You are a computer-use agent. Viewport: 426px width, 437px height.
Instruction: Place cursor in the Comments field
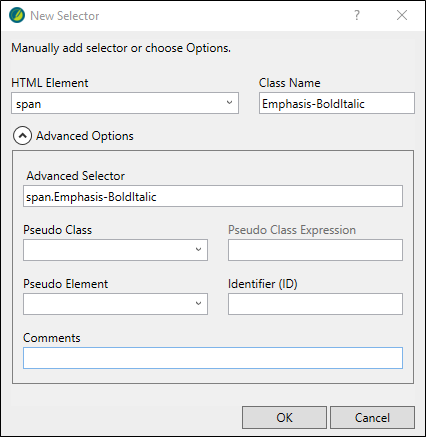[x=213, y=358]
